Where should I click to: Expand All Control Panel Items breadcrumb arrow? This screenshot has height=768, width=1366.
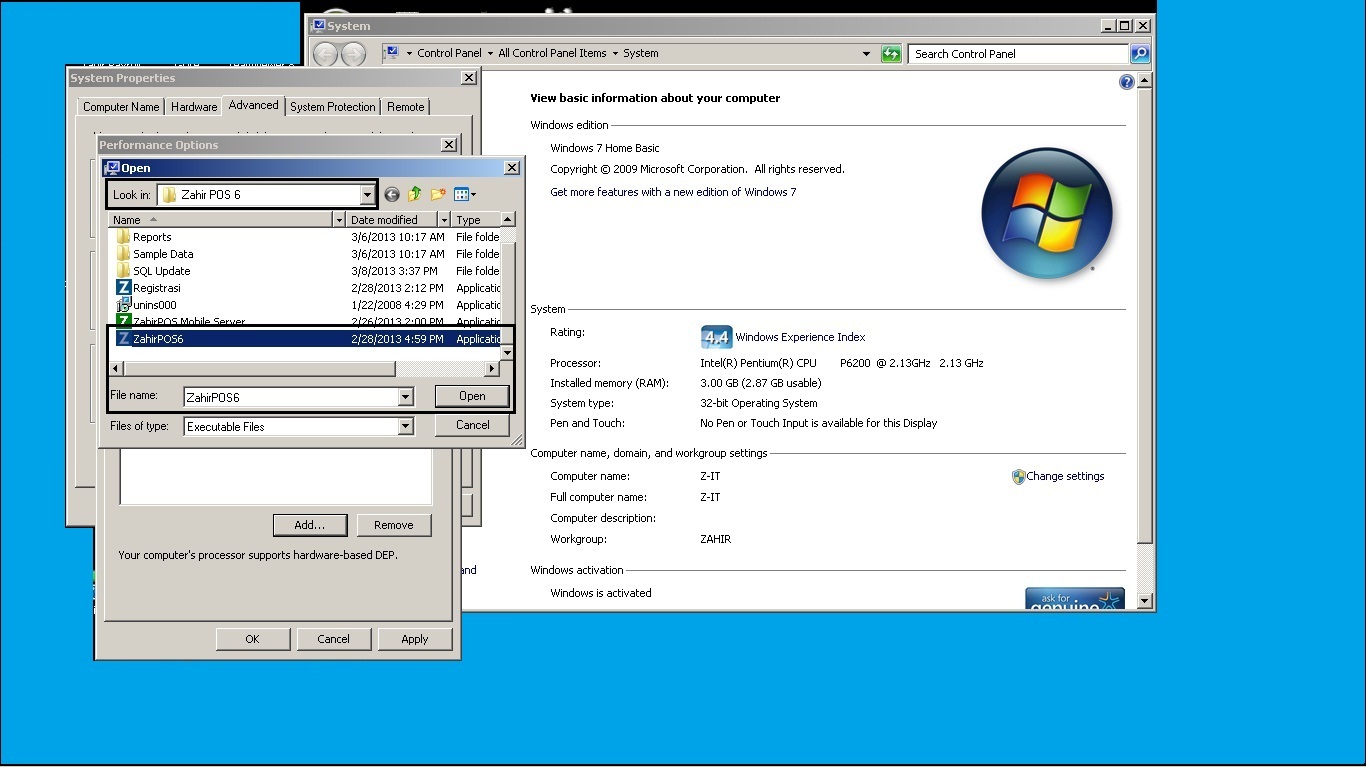point(614,54)
